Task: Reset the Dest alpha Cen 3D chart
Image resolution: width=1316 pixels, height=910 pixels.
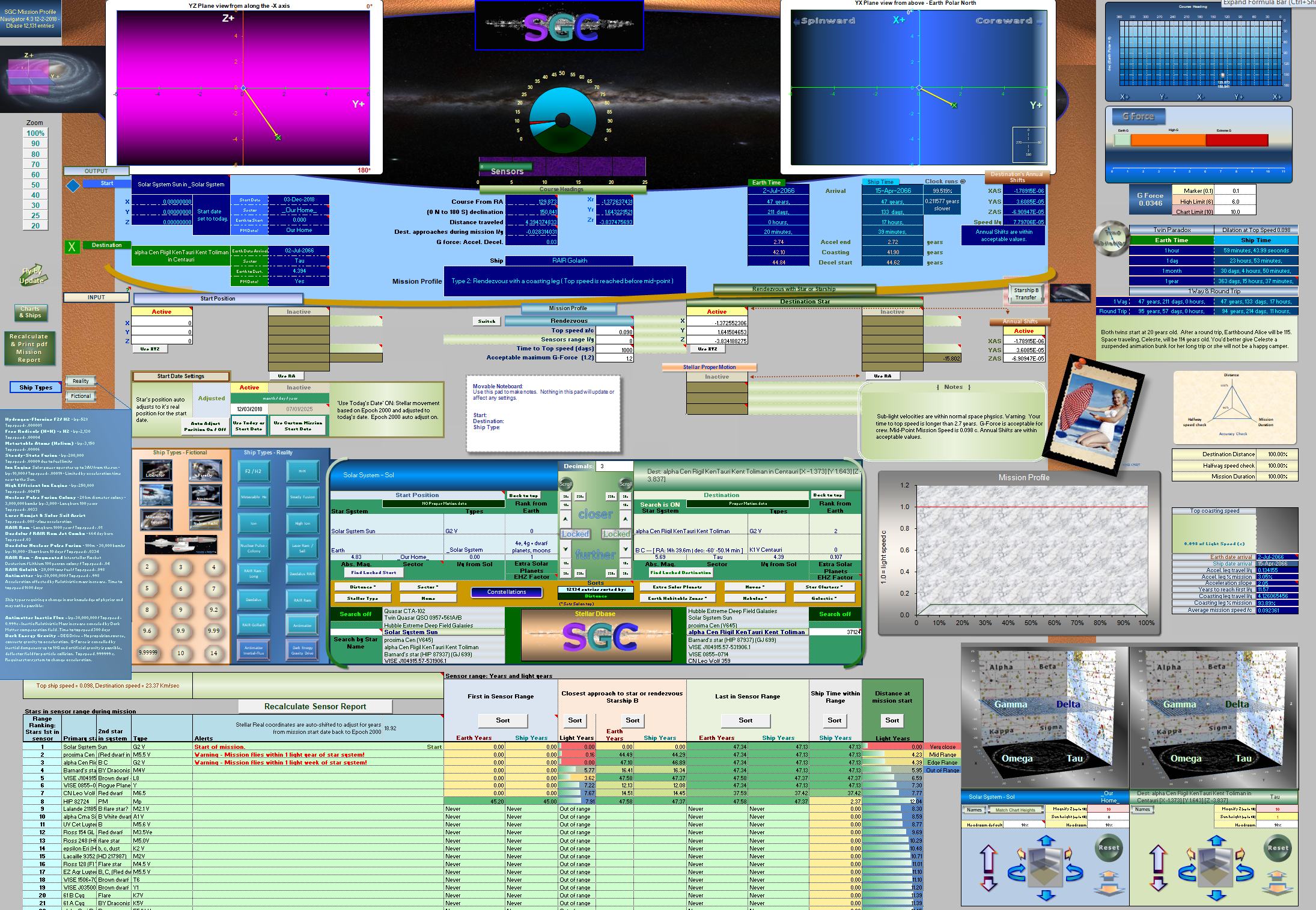Action: click(x=1278, y=848)
